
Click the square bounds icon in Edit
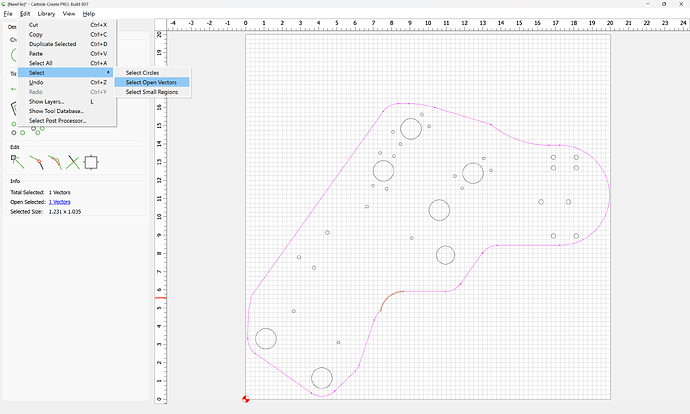(x=91, y=162)
